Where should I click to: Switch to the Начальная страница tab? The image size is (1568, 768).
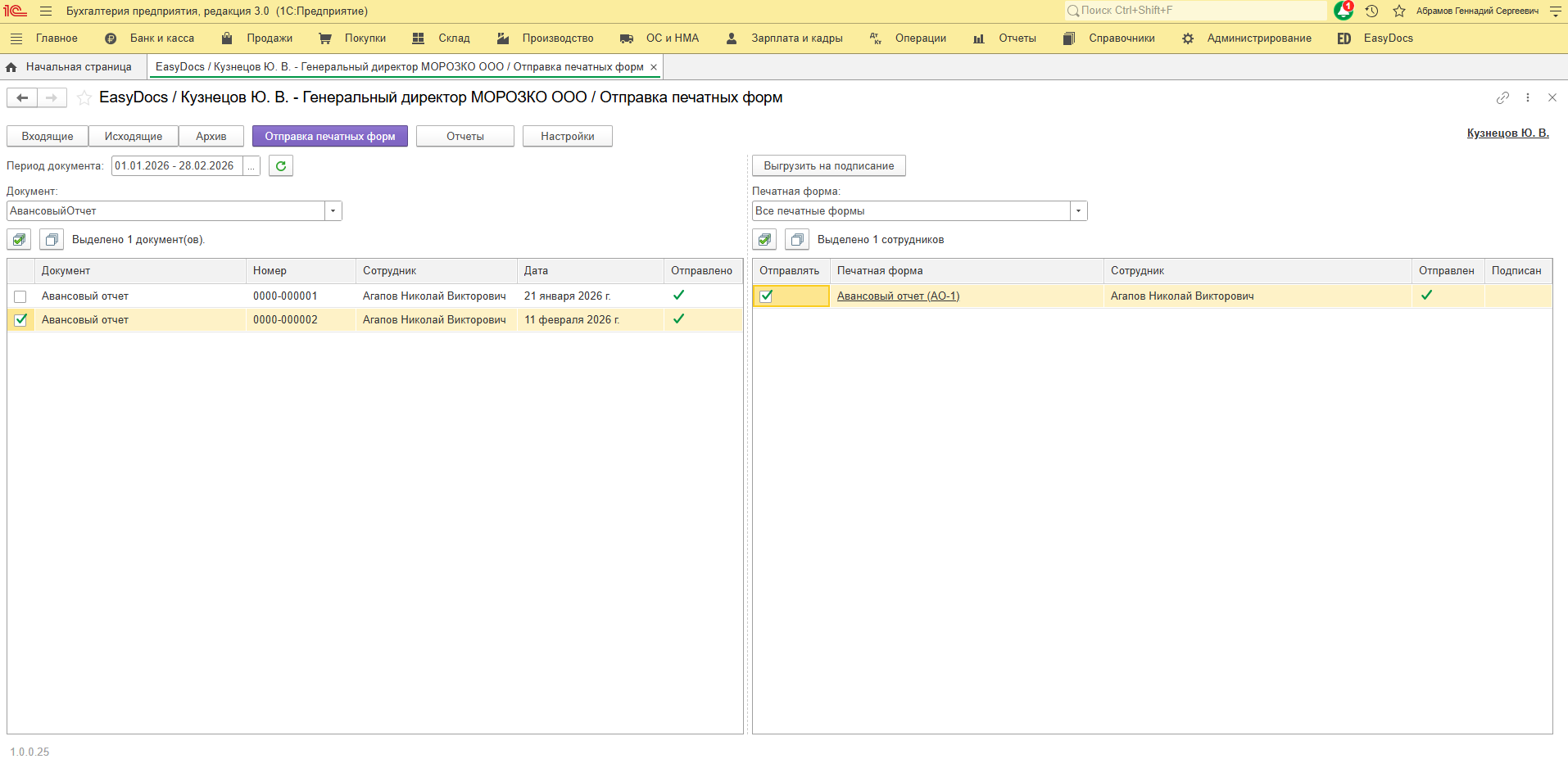79,67
